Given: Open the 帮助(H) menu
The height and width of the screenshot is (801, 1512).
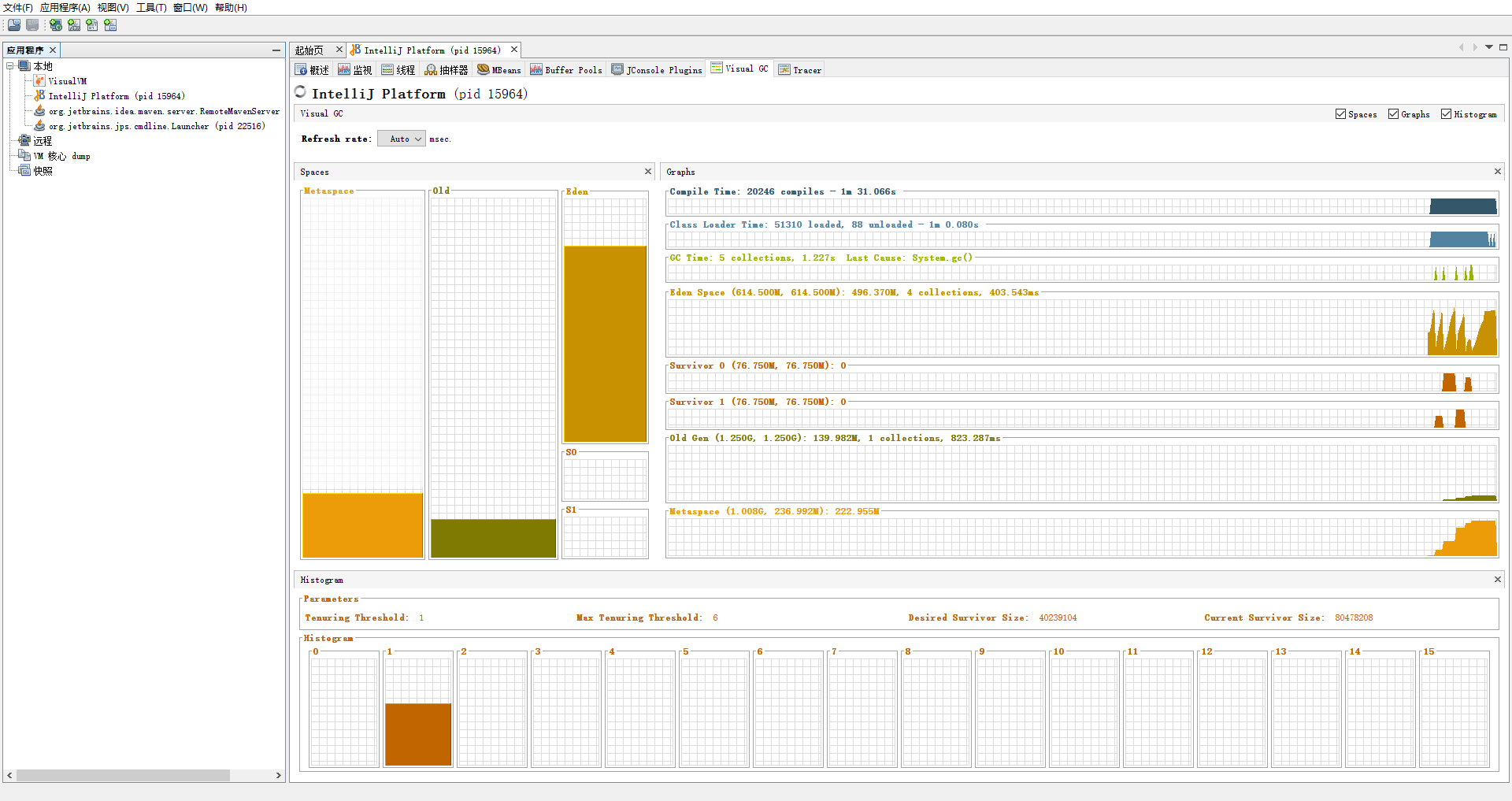Looking at the screenshot, I should tap(231, 8).
